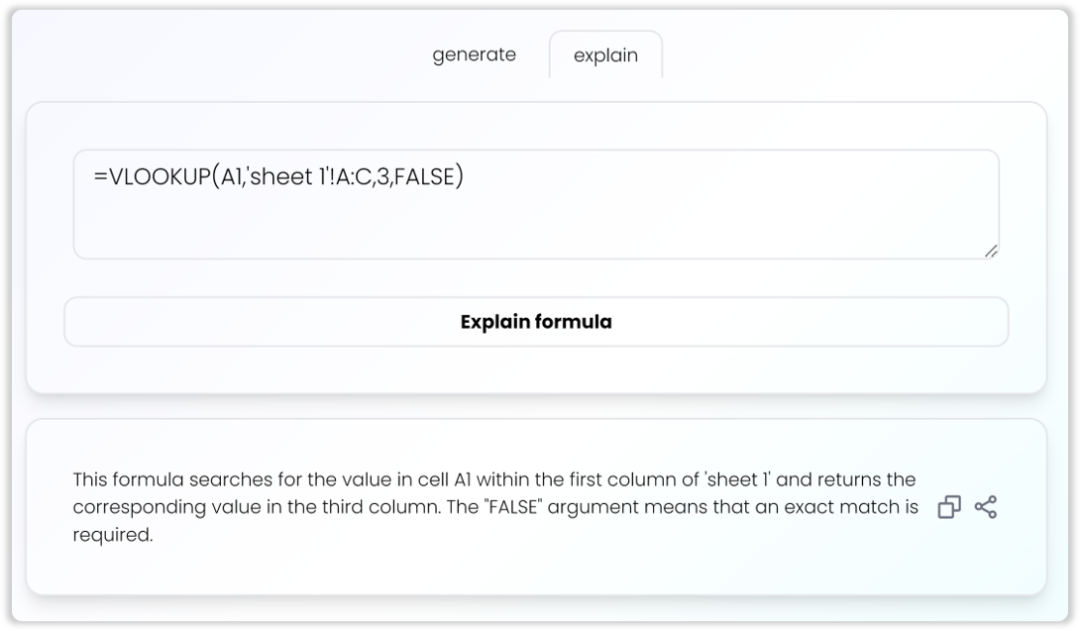1080x631 pixels.
Task: Switch to the generate tab
Action: pyautogui.click(x=474, y=54)
